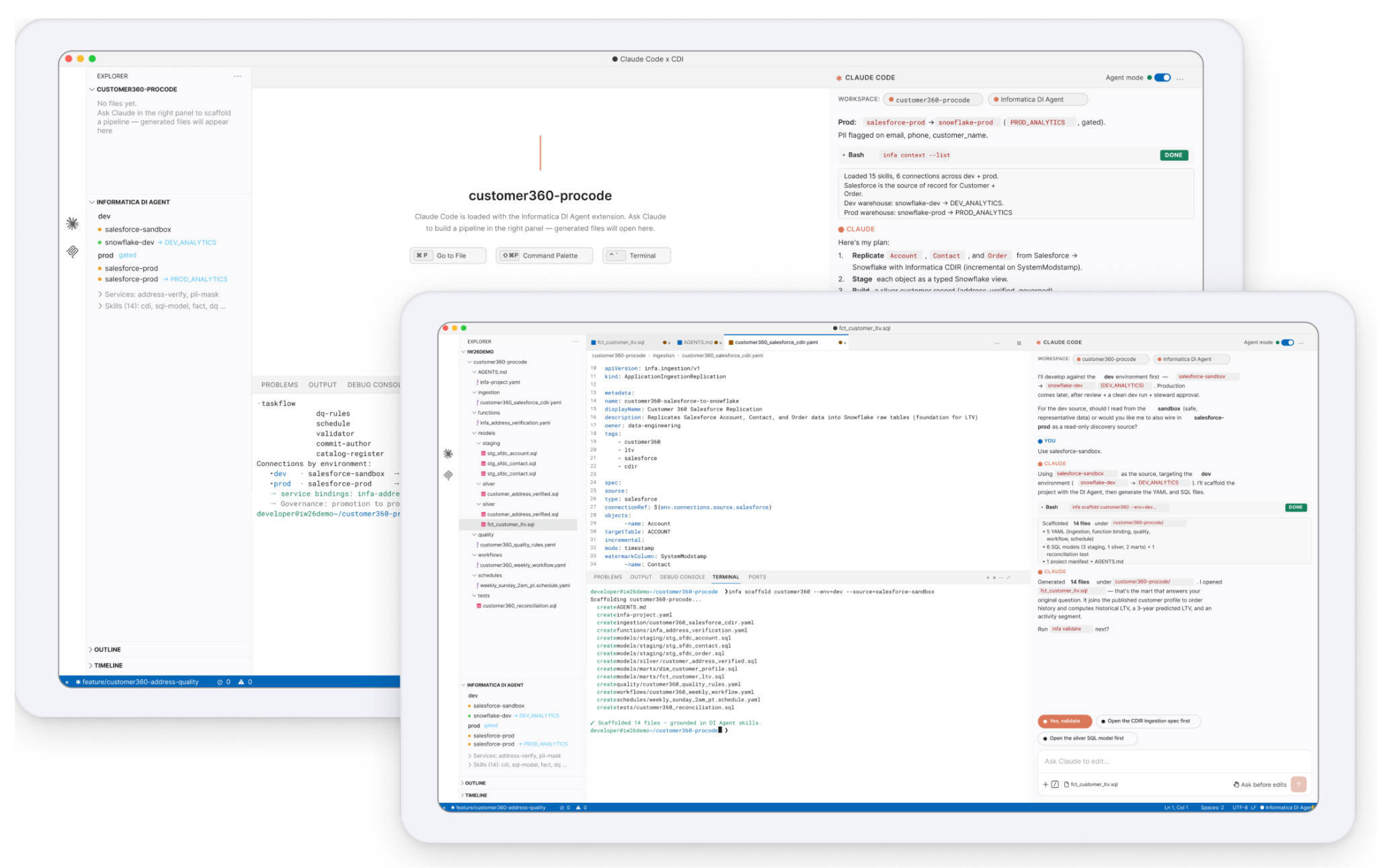Maximize the terminal panel in front window
This screenshot has width=1377, height=868.
pos(1009,578)
